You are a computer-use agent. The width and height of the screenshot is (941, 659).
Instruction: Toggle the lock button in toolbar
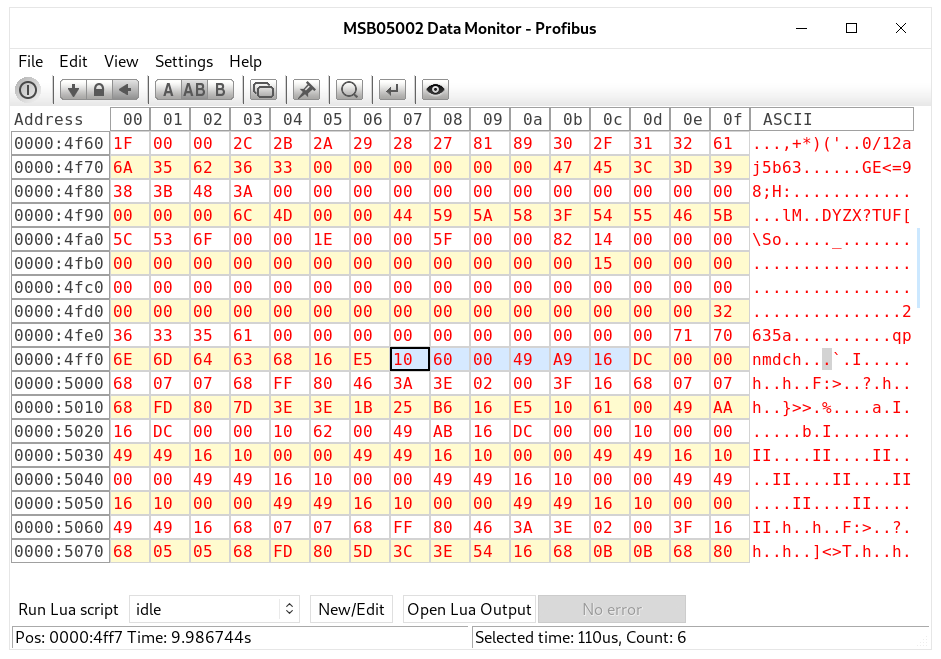point(99,90)
